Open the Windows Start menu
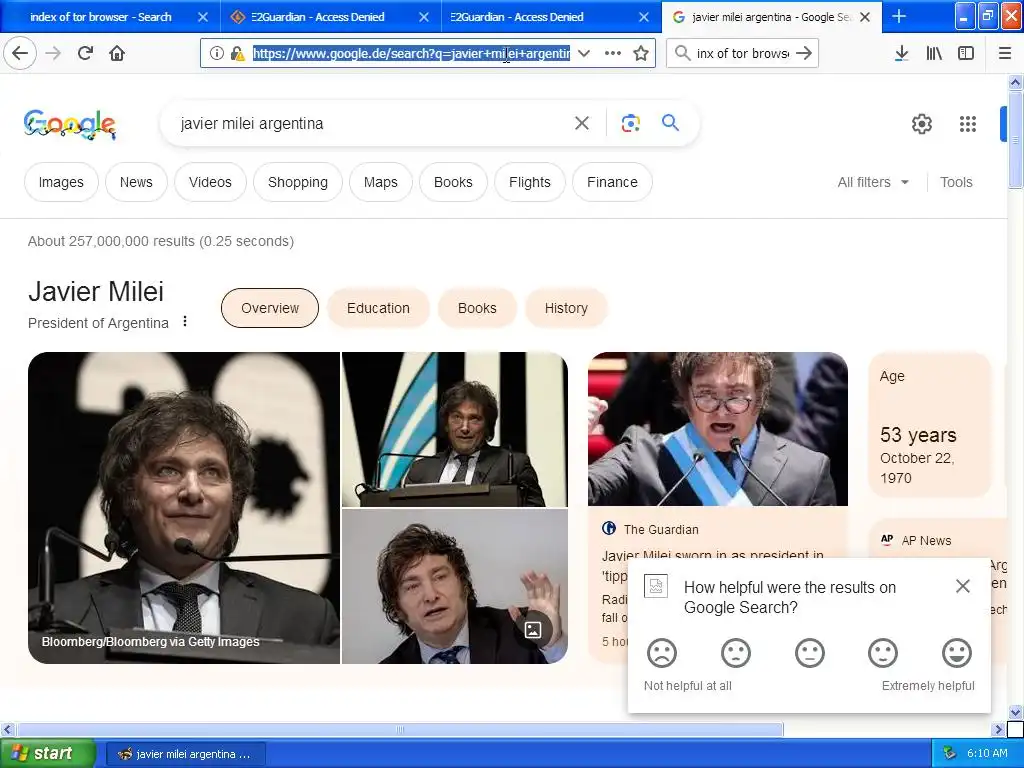1024x768 pixels. [47, 754]
